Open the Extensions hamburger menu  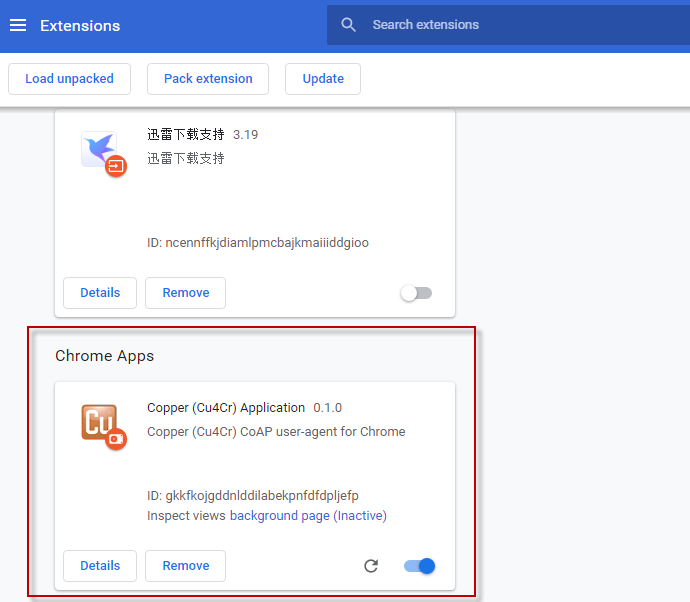coord(18,26)
